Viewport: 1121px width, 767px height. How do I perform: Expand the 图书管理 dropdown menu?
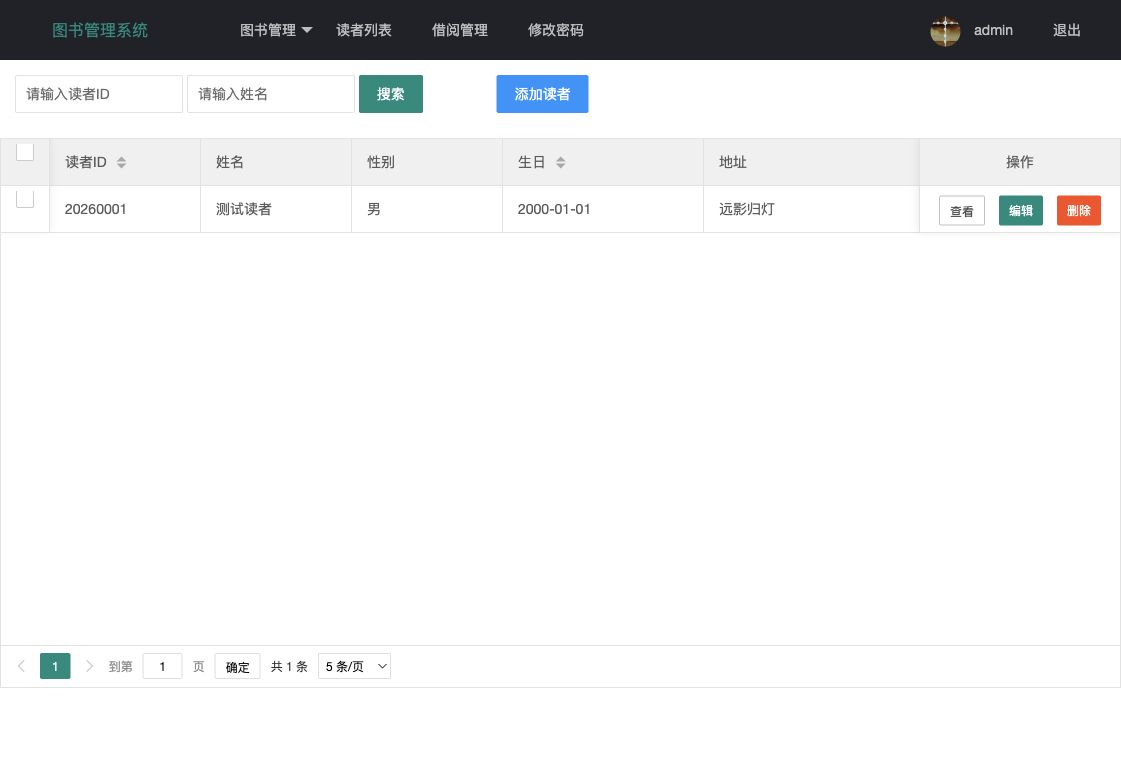point(275,30)
